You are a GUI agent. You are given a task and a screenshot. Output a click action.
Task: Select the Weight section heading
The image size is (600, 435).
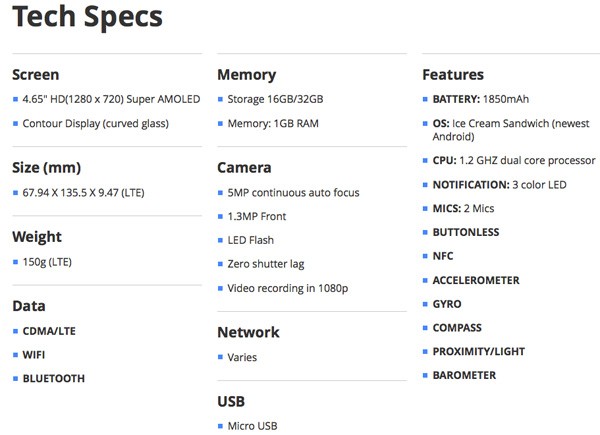point(37,237)
